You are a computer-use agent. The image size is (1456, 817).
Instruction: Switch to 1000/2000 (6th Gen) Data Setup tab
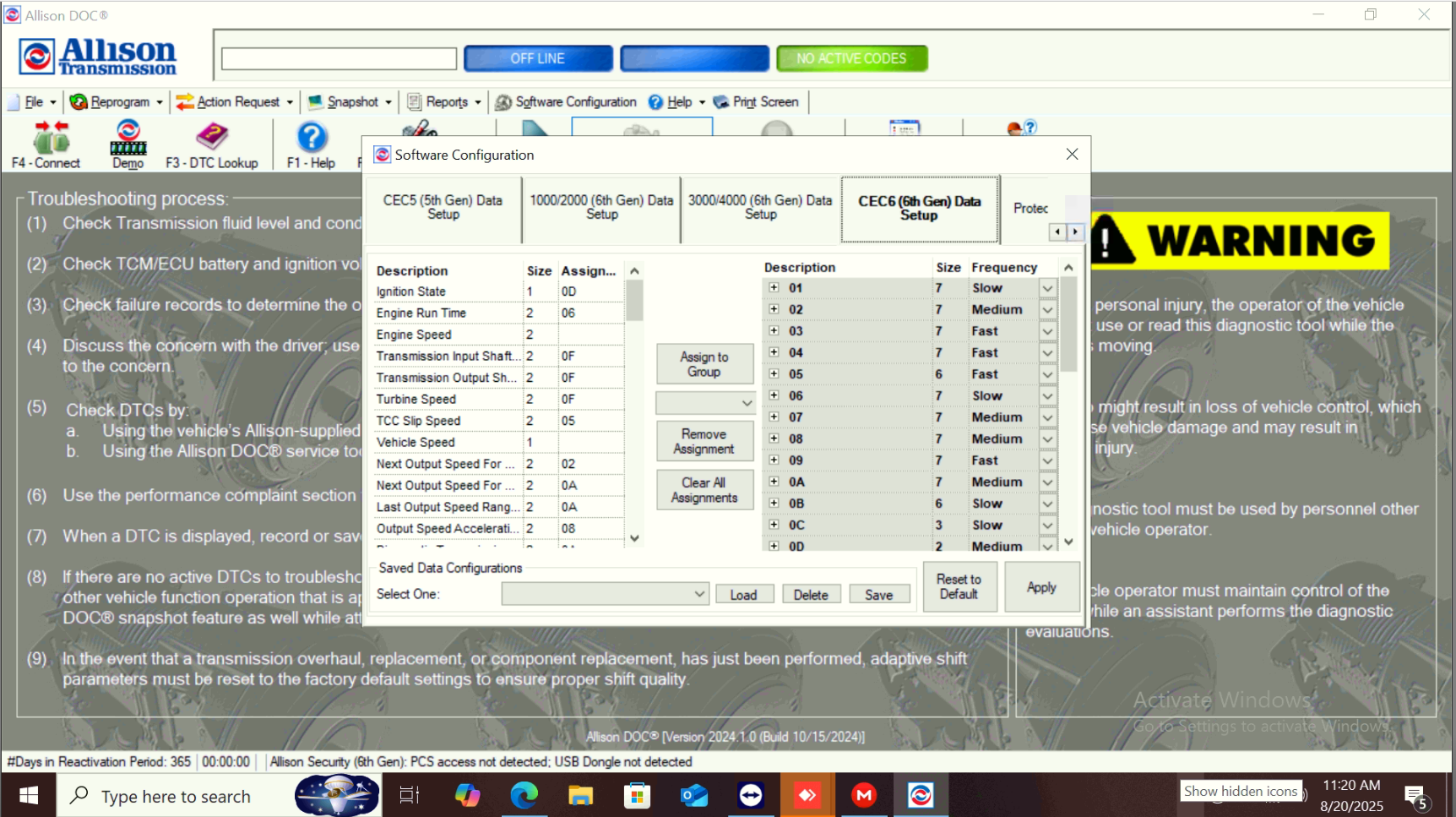click(x=601, y=208)
